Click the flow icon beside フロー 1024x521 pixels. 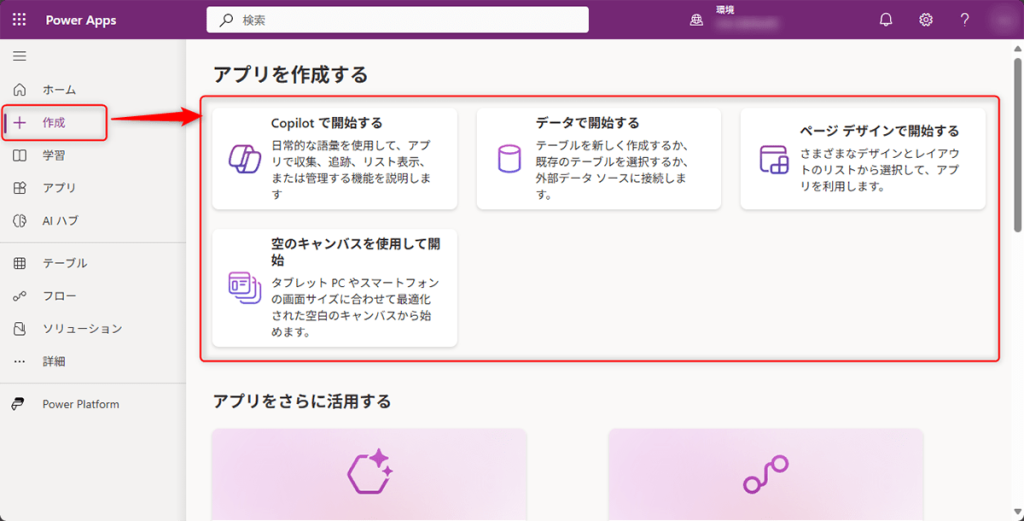[20, 296]
